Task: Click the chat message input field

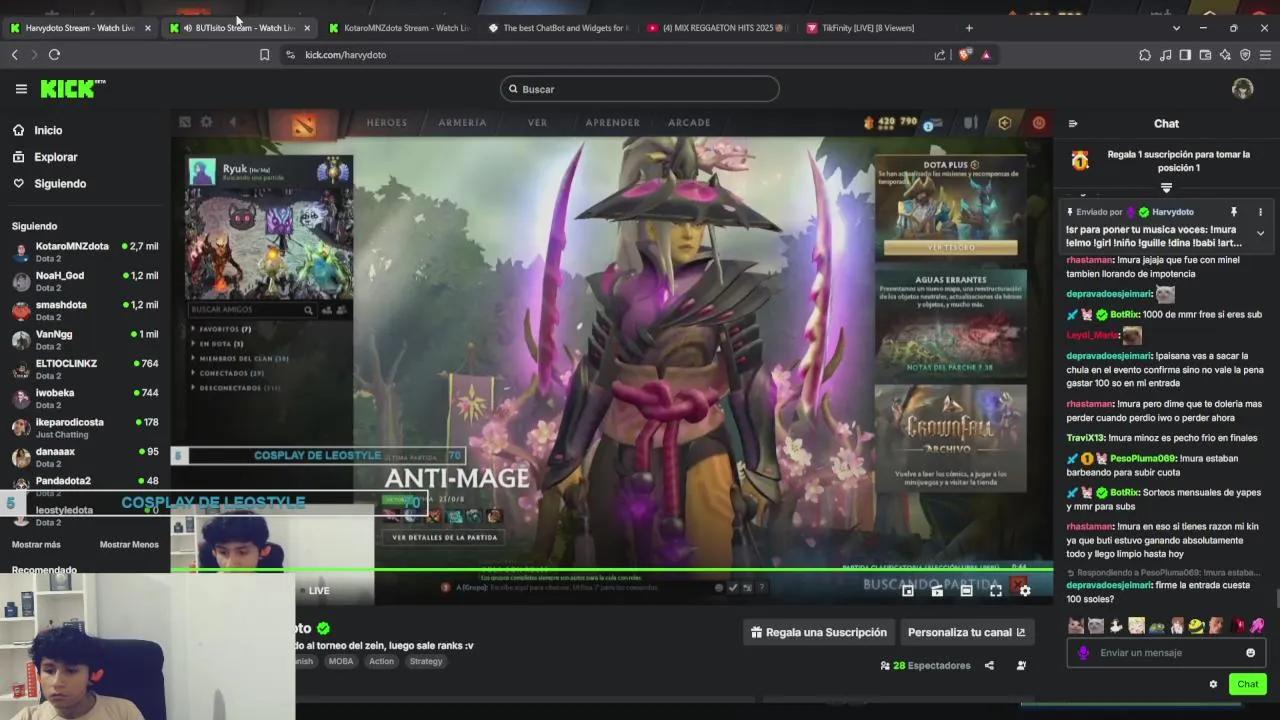Action: (x=1165, y=653)
